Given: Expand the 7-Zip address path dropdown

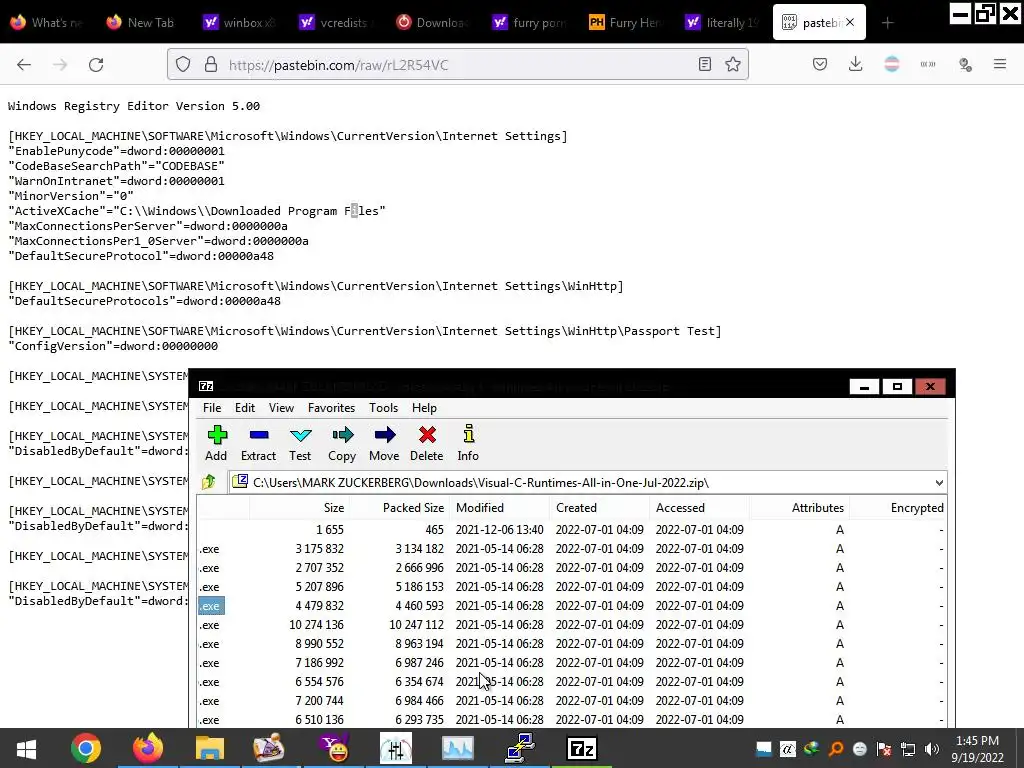Looking at the screenshot, I should 939,483.
